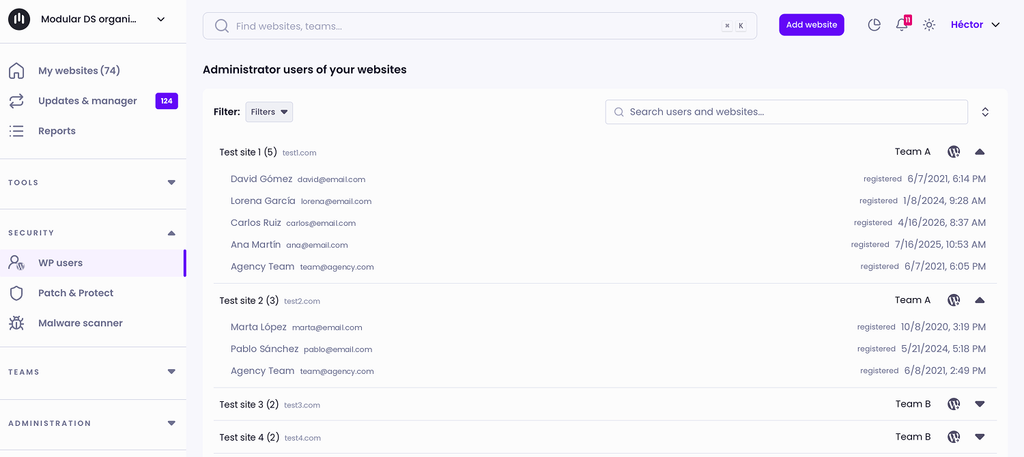Click WordPress icon for Test site 2
Screen dimensions: 1024x457
point(954,300)
